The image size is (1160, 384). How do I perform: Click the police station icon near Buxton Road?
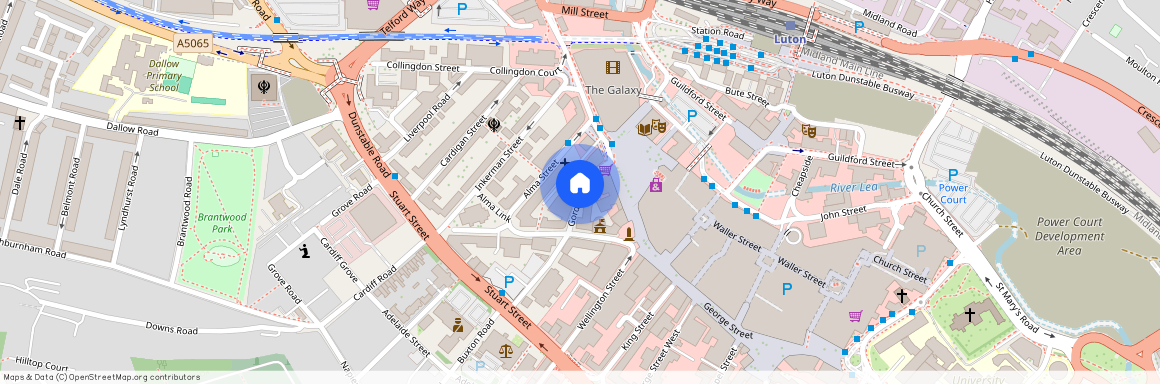[459, 324]
